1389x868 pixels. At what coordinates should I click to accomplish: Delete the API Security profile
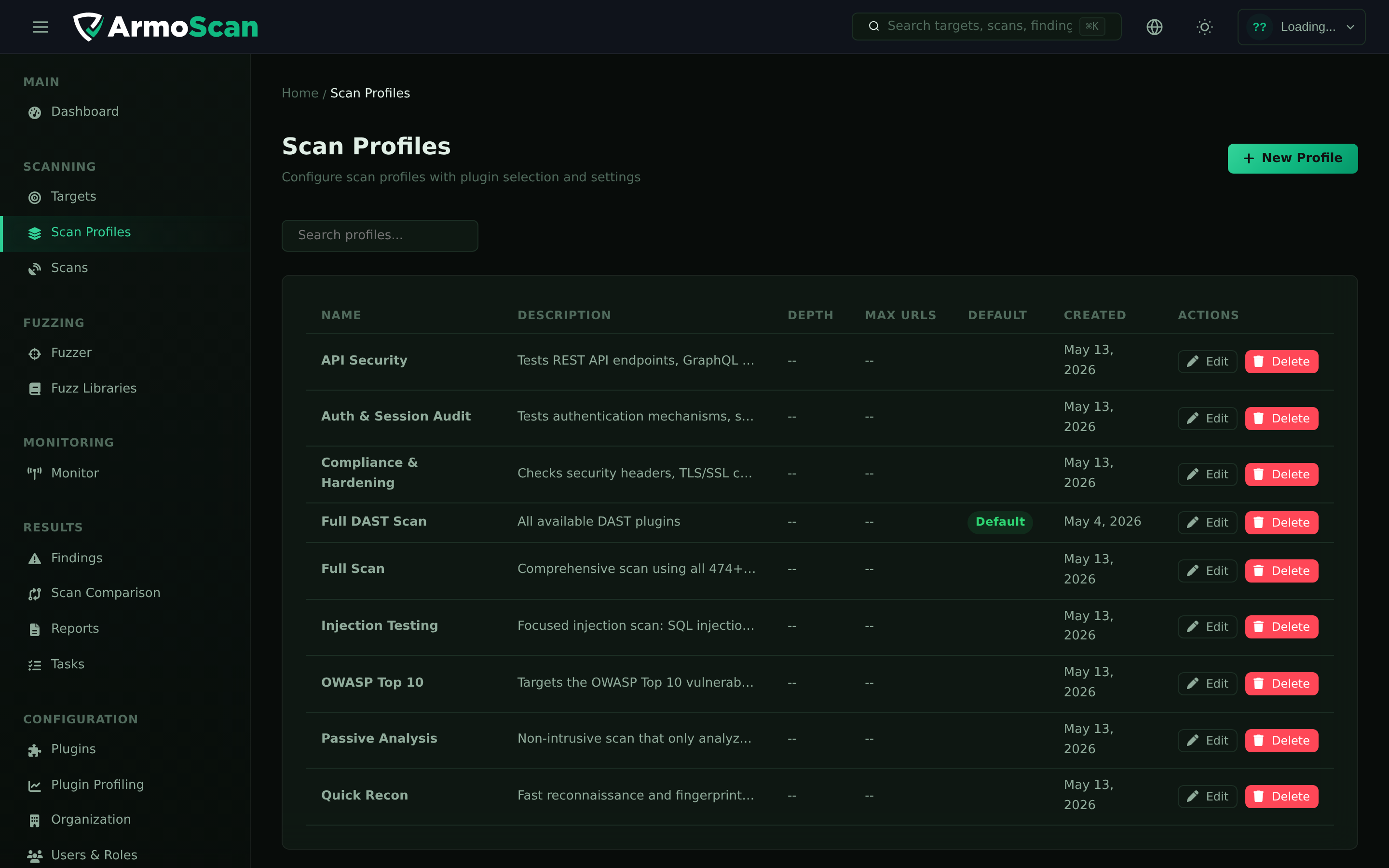point(1281,362)
